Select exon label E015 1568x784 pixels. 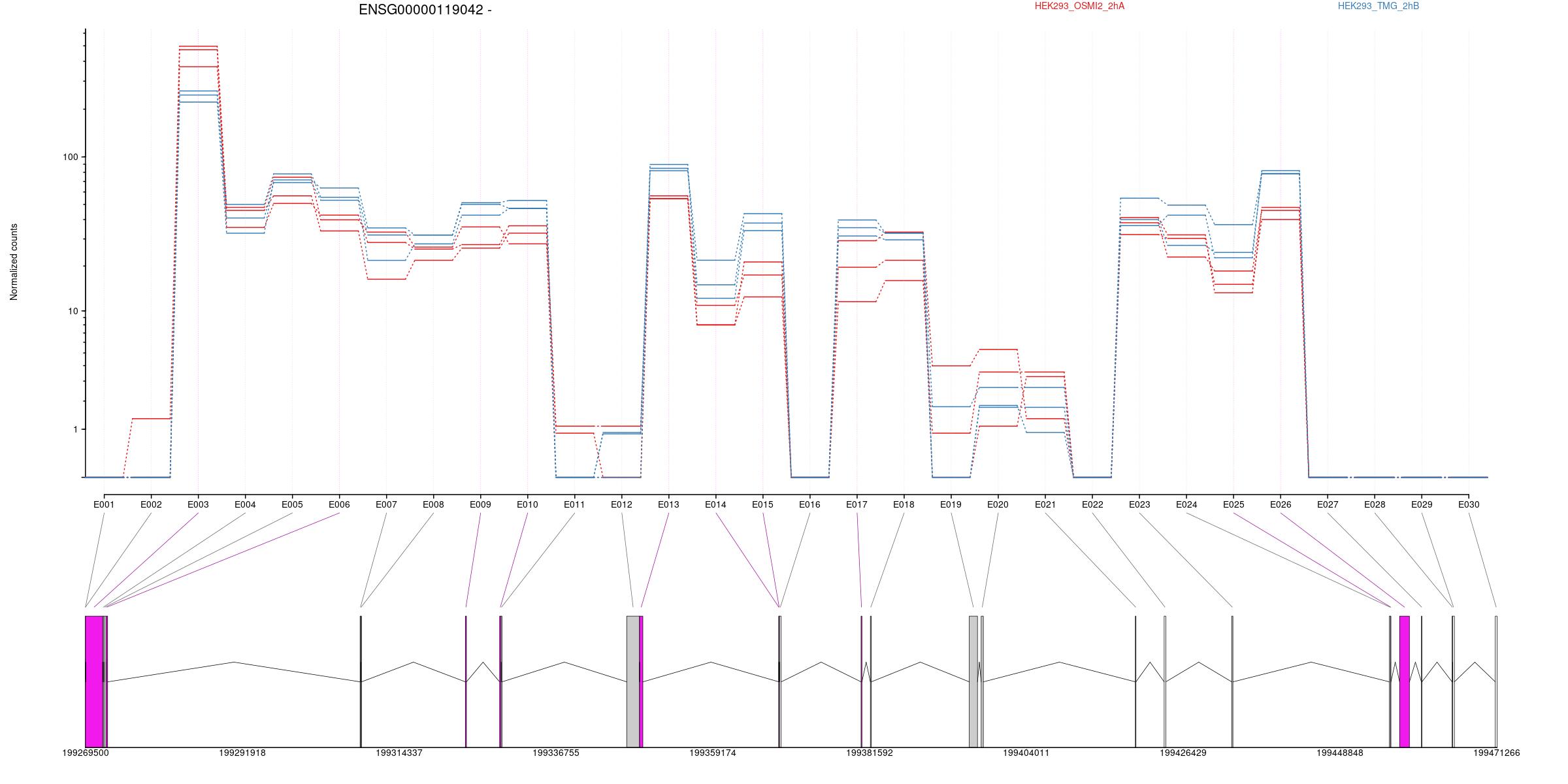point(762,504)
